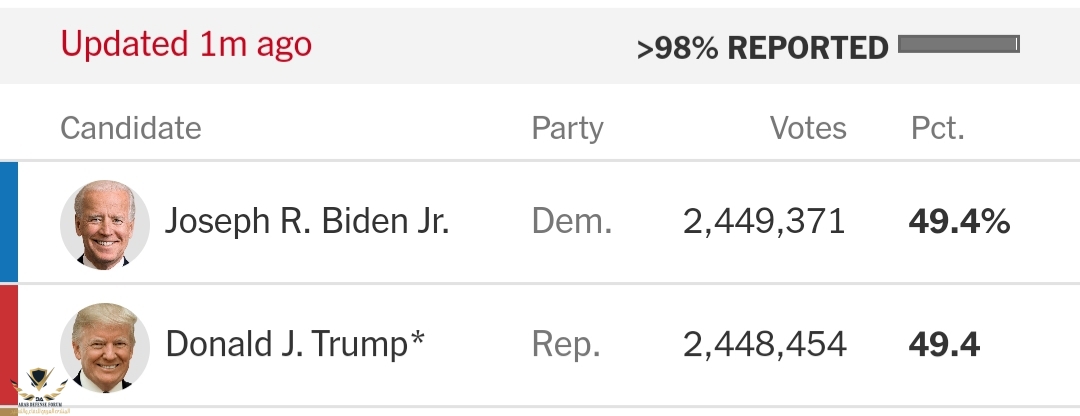Select the Pct. column header
1080x416 pixels.
point(937,128)
